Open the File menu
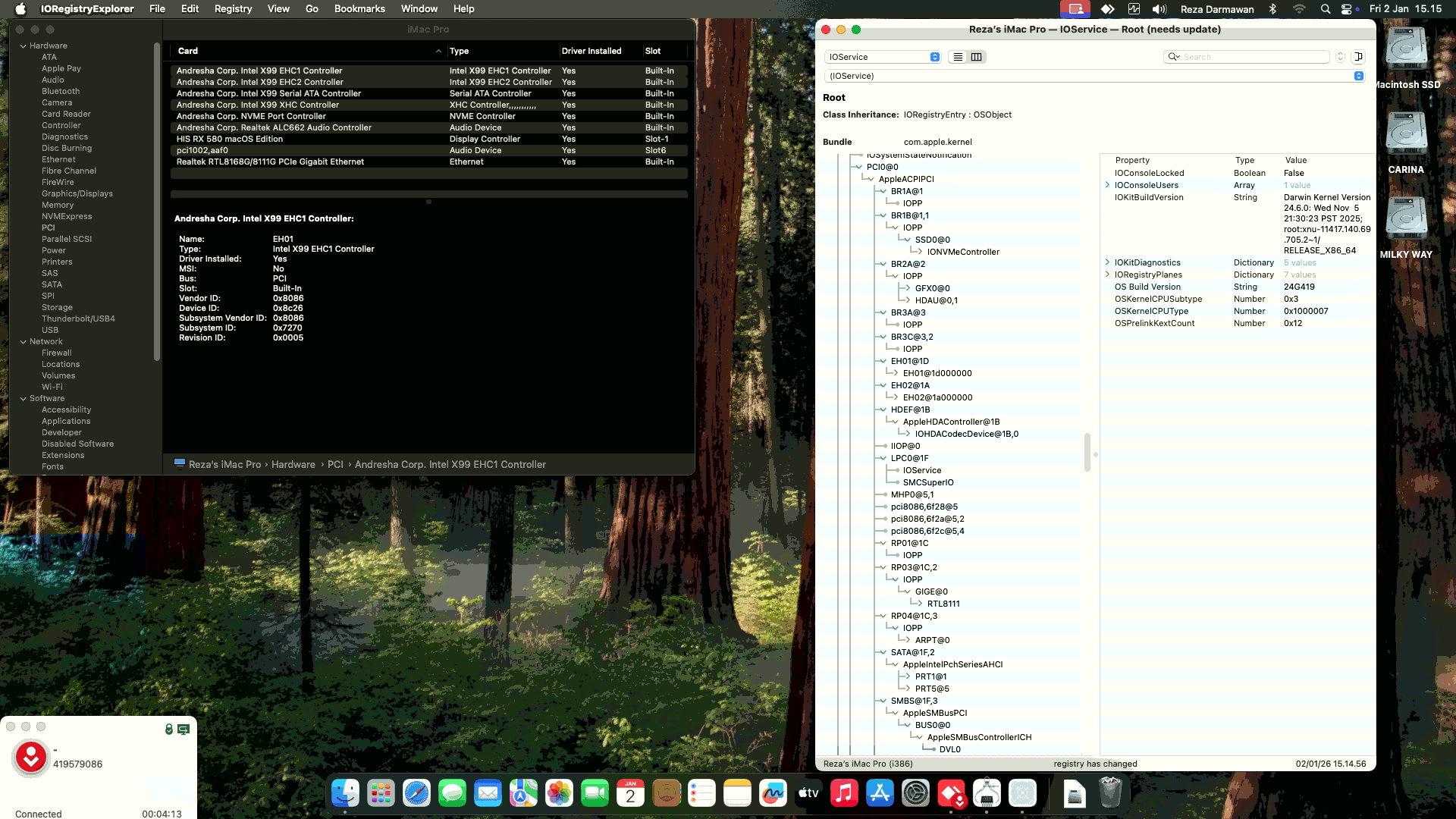The width and height of the screenshot is (1456, 819). click(x=157, y=9)
